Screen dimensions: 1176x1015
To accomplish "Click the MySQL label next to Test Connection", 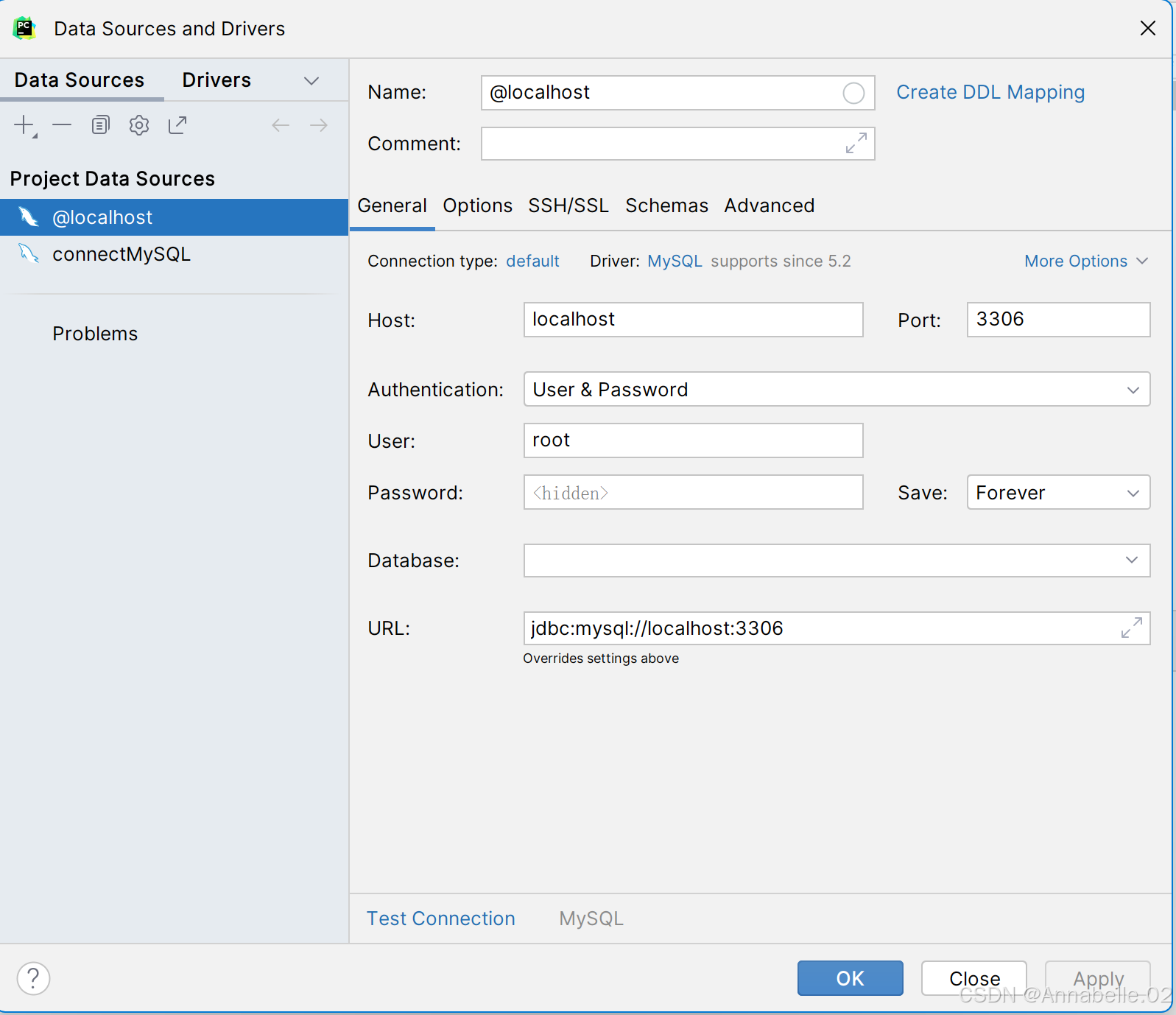I will [591, 919].
